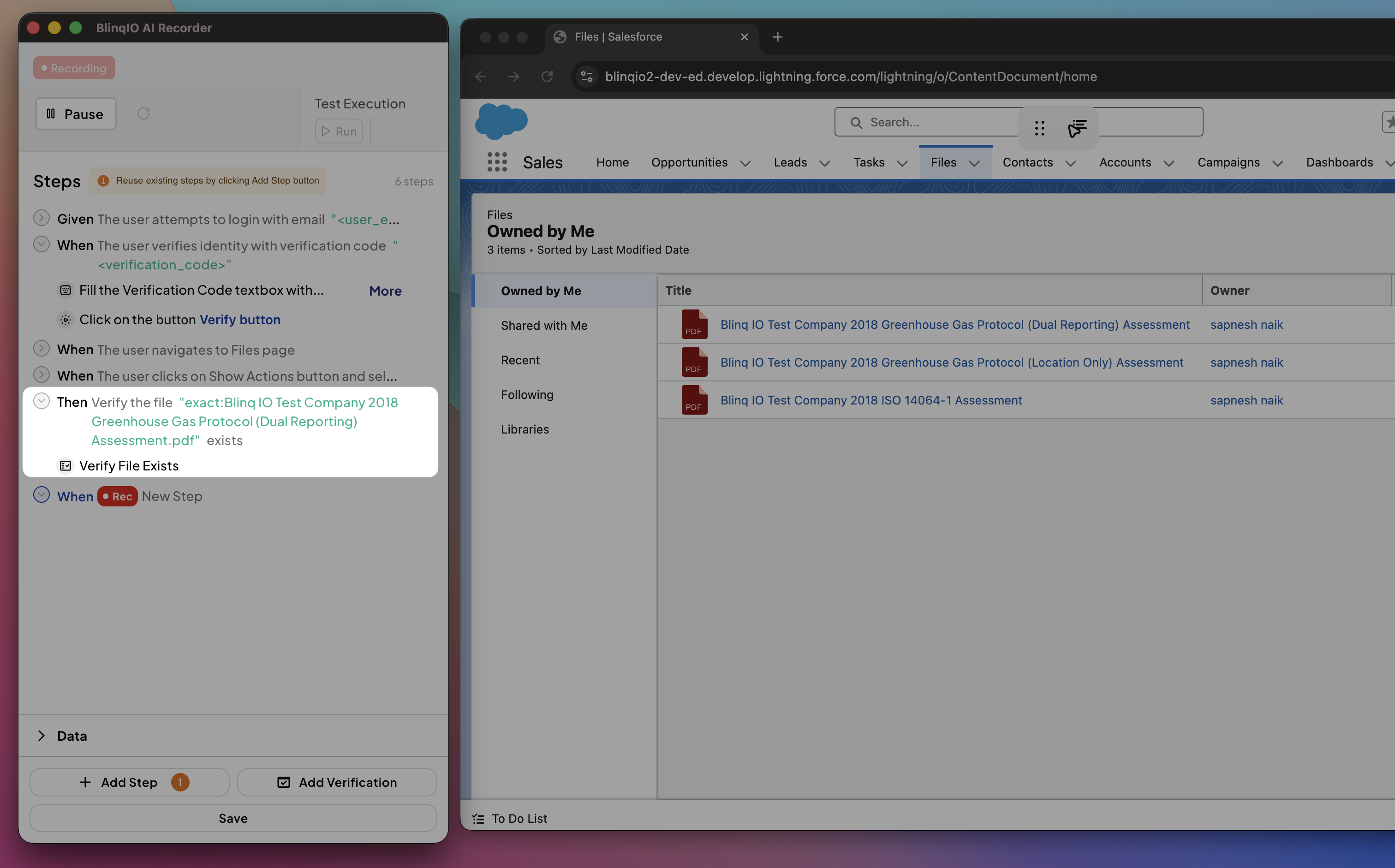Pause the recording
The width and height of the screenshot is (1395, 868).
(76, 114)
